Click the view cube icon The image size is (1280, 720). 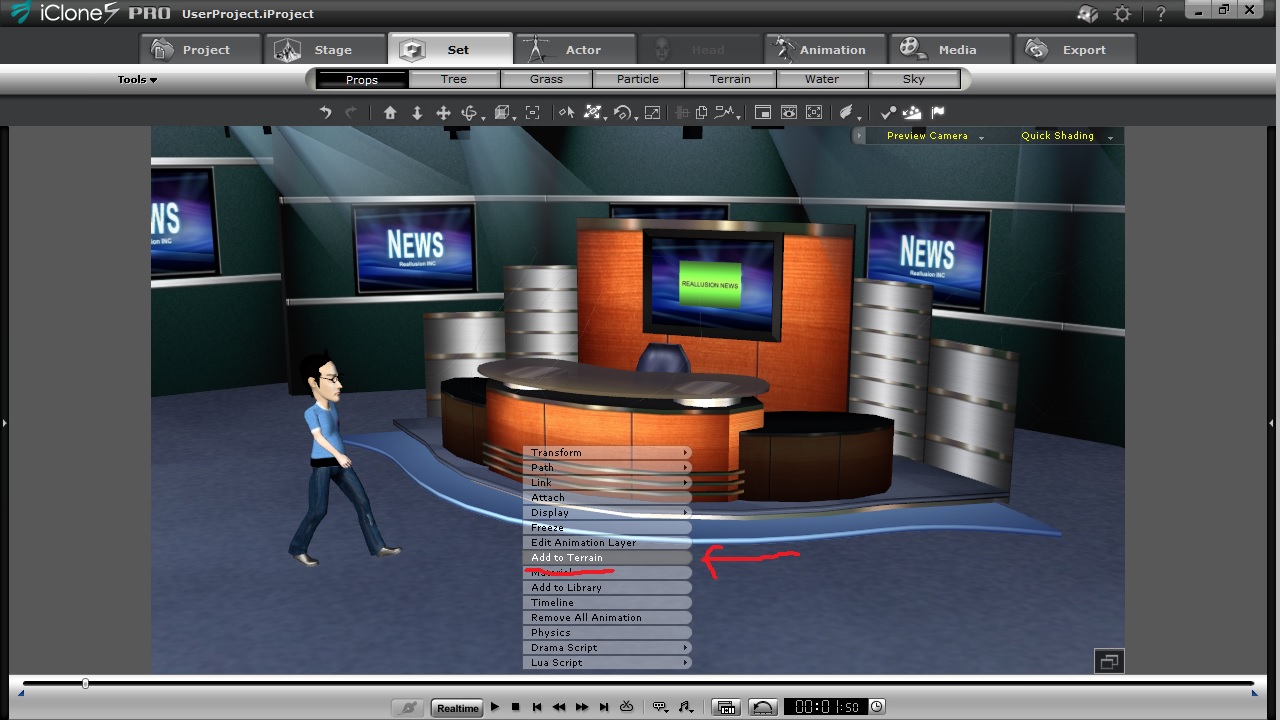coord(502,112)
